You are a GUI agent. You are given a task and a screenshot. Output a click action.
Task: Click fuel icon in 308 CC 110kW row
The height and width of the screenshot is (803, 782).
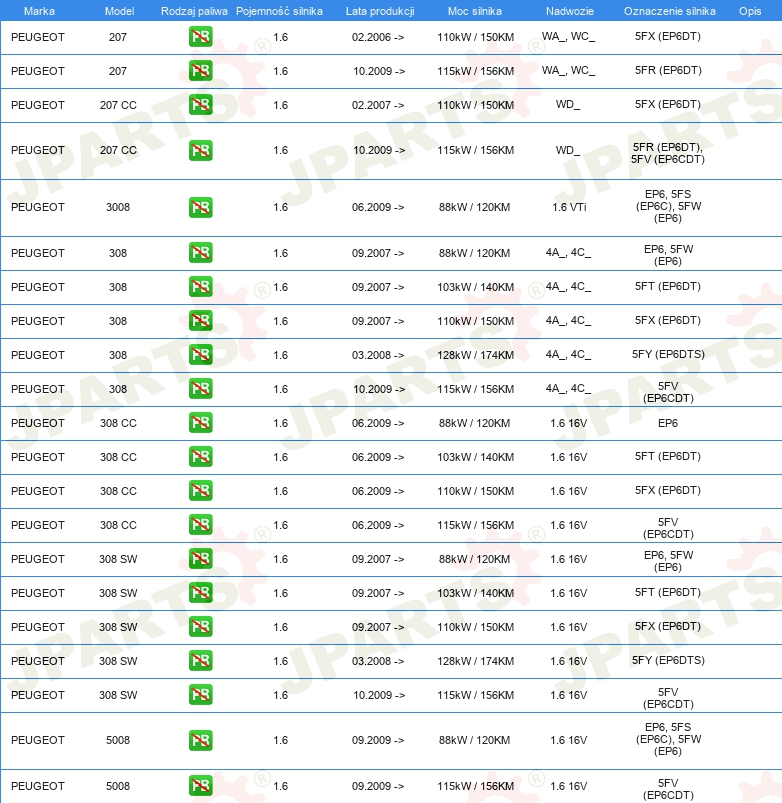coord(201,491)
